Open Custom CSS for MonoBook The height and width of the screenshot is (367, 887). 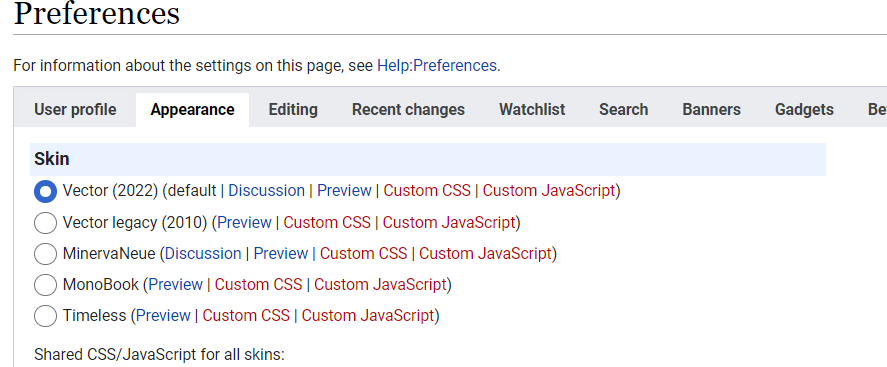(x=259, y=284)
